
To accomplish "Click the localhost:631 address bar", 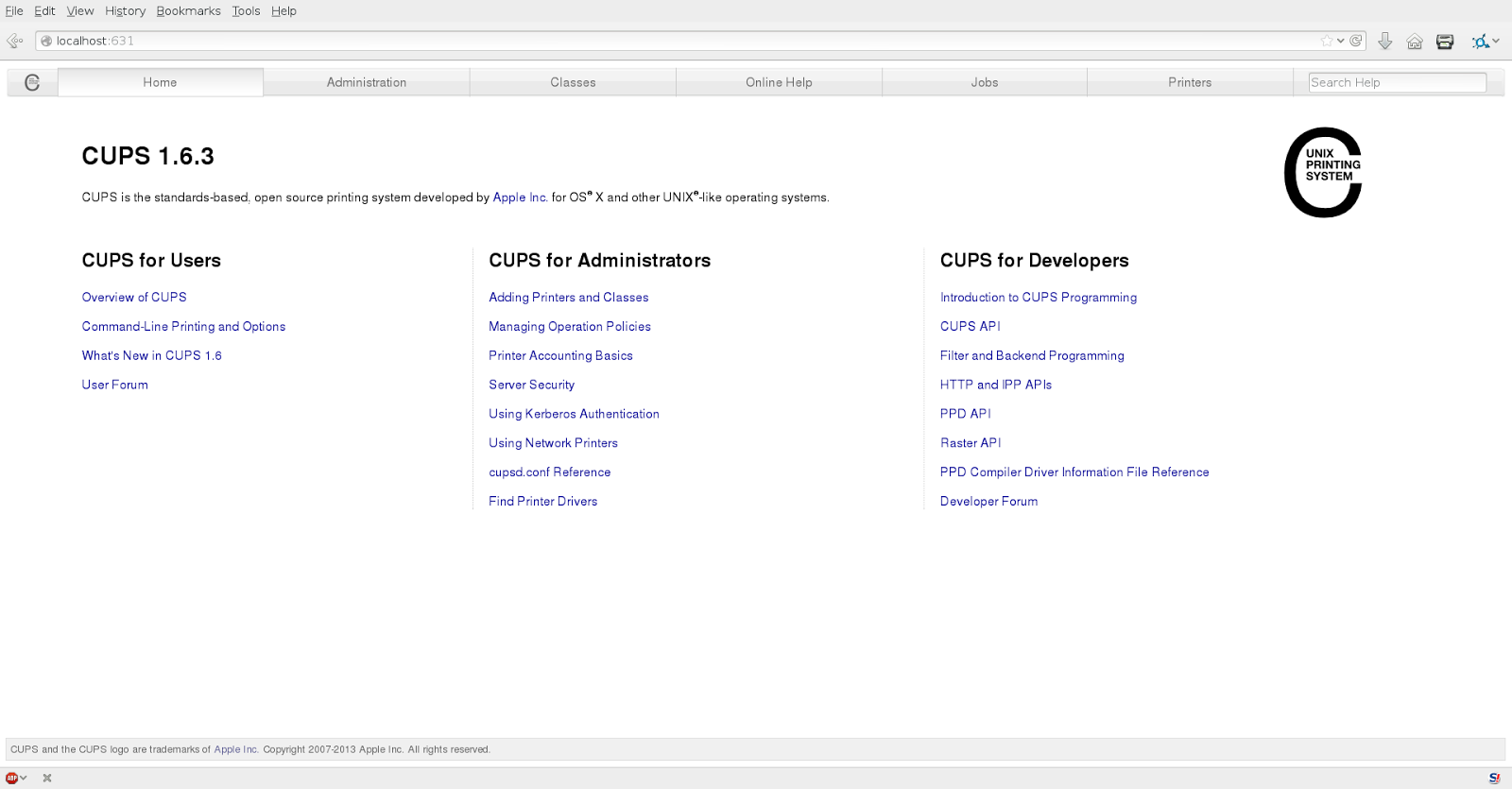I will [x=661, y=41].
